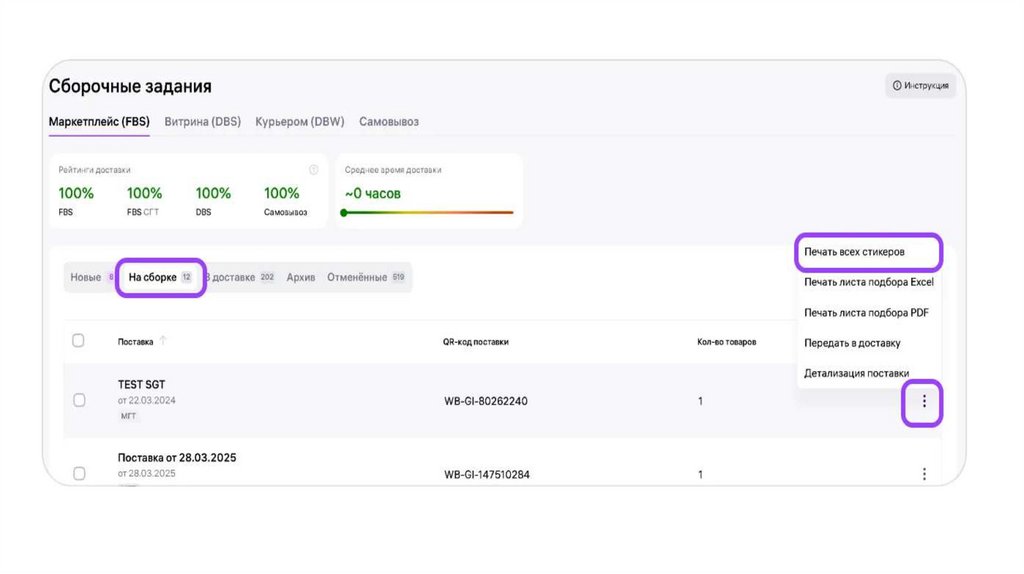1024x574 pixels.
Task: Click the Сборочные задания page heading
Action: tap(130, 86)
